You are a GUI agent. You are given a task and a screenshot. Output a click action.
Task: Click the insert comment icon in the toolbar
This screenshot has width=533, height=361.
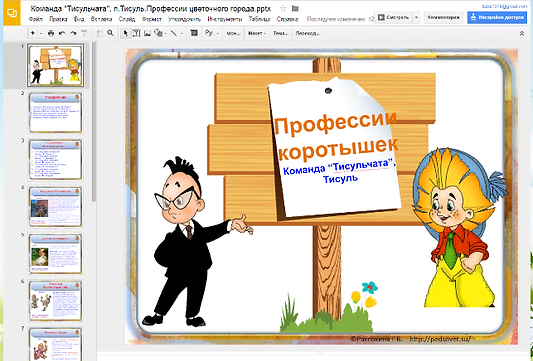(194, 33)
